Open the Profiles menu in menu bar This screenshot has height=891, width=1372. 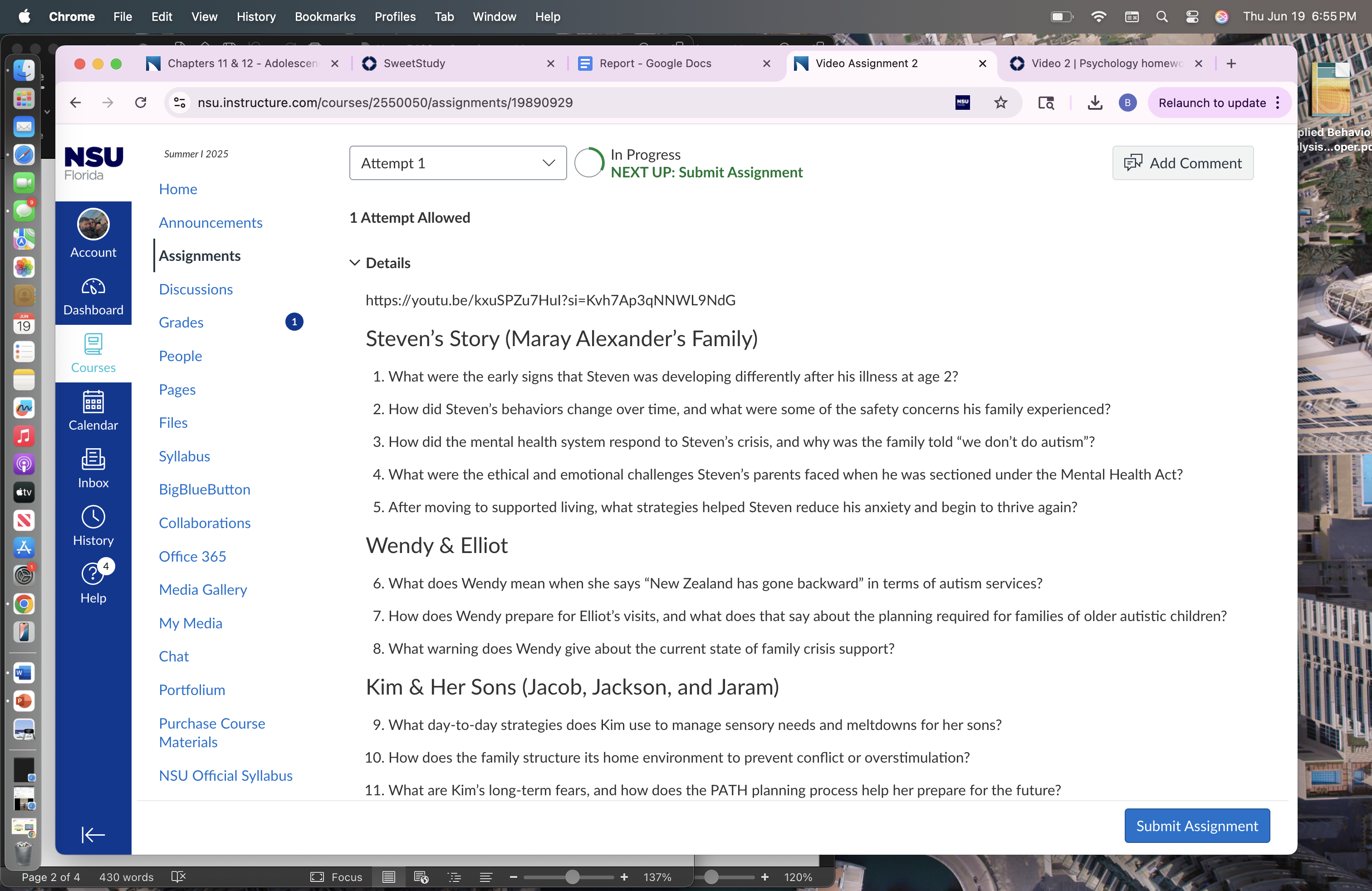[x=395, y=17]
